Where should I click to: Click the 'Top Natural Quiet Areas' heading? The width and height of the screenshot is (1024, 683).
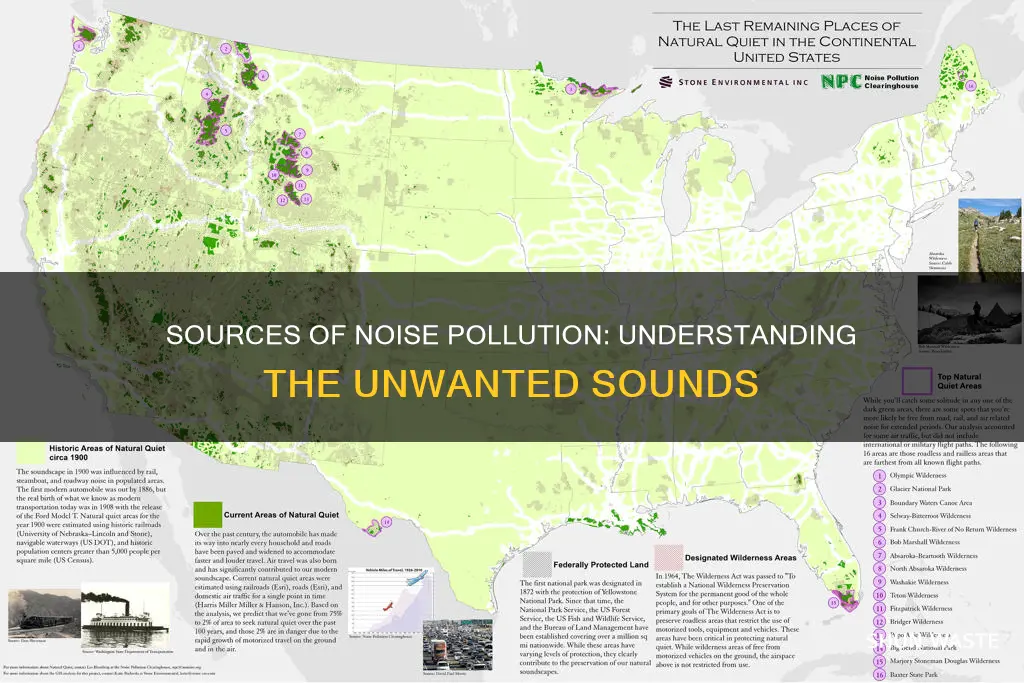pos(959,381)
